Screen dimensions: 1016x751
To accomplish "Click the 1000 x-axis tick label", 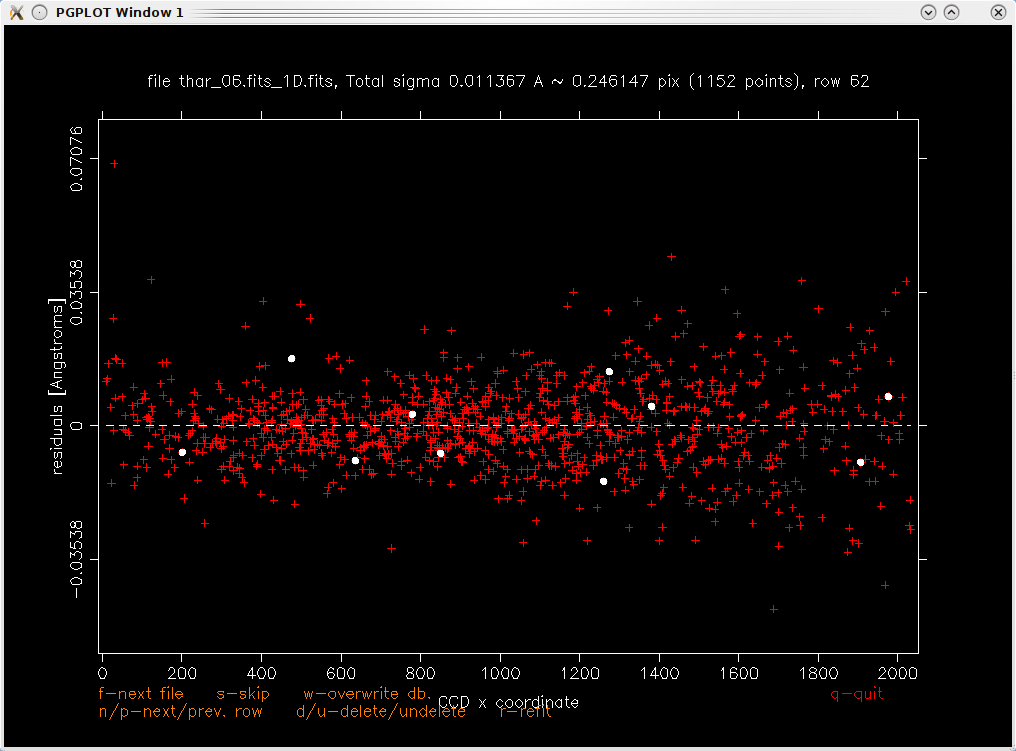I will click(x=500, y=673).
